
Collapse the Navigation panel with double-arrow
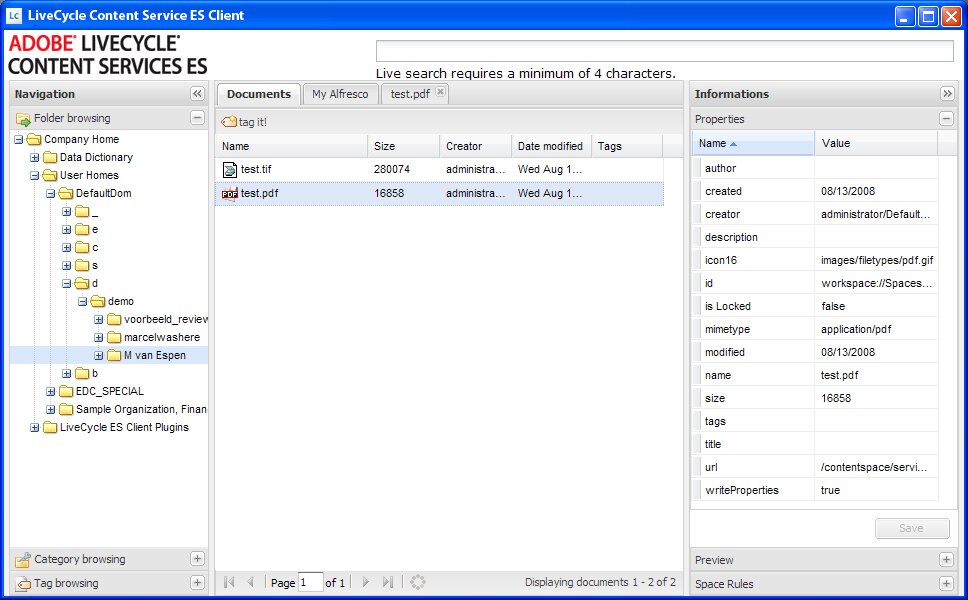pos(197,93)
